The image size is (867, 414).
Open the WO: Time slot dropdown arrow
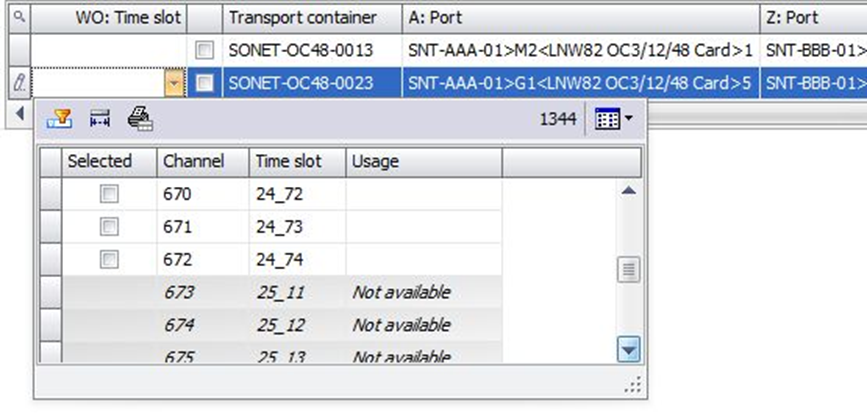click(174, 83)
